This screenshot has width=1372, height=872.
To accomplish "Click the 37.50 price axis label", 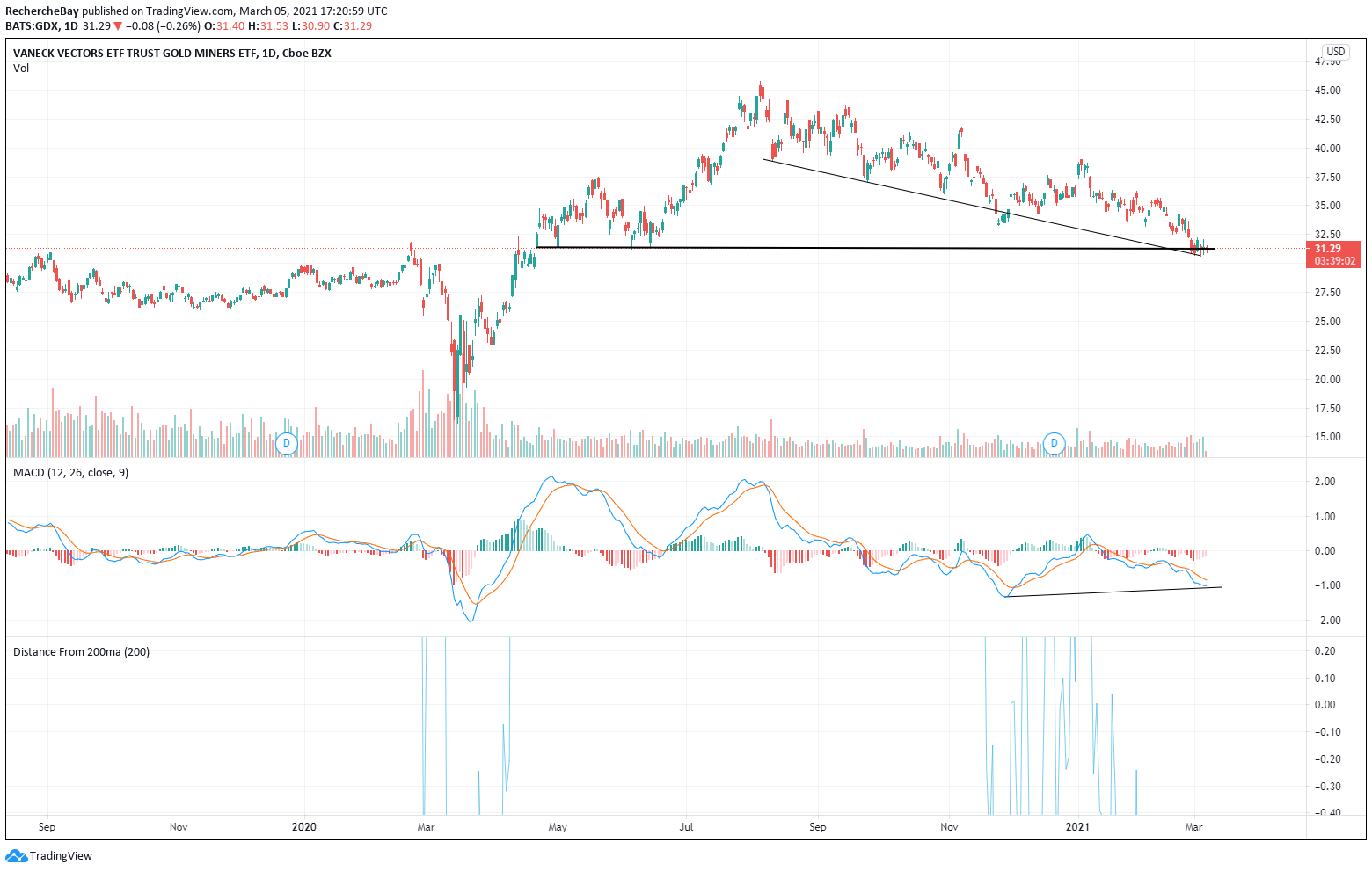I will pyautogui.click(x=1327, y=178).
